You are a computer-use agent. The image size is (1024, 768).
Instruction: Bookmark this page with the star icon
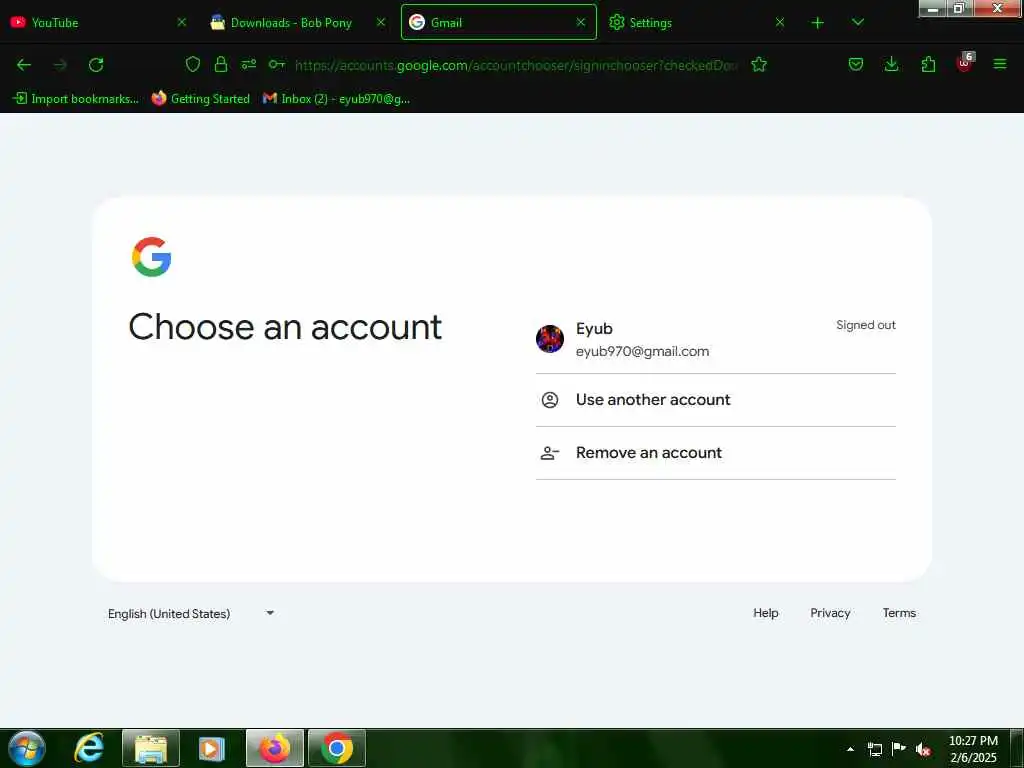click(759, 64)
